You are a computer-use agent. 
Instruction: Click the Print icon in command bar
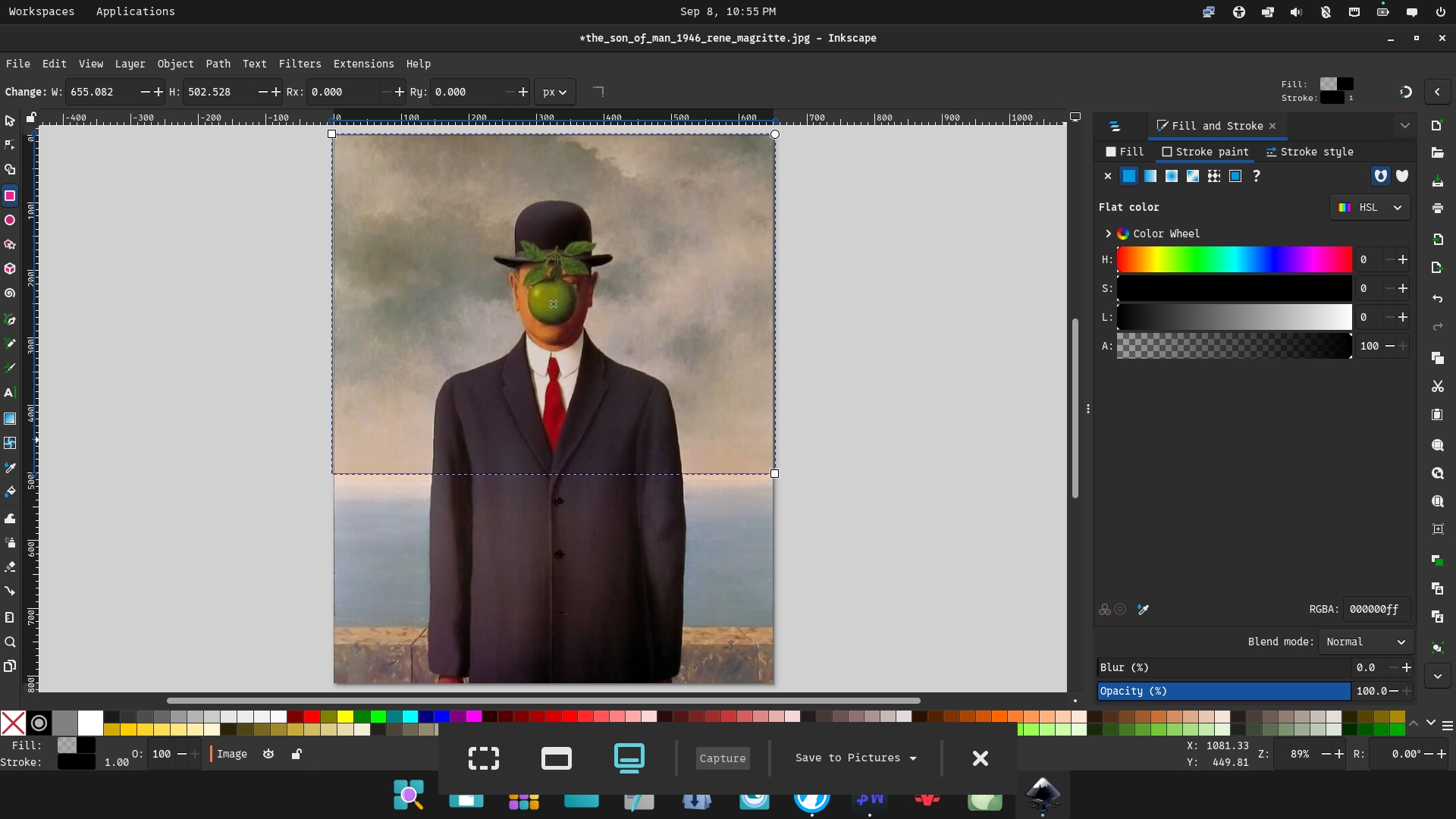pos(1437,208)
